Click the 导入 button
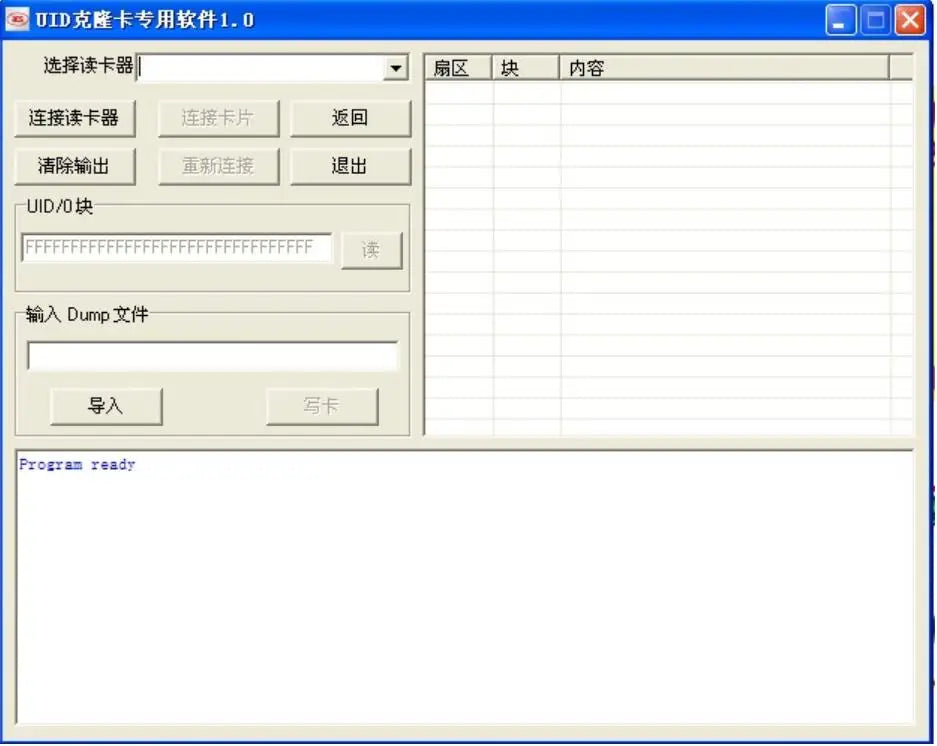 [x=106, y=406]
